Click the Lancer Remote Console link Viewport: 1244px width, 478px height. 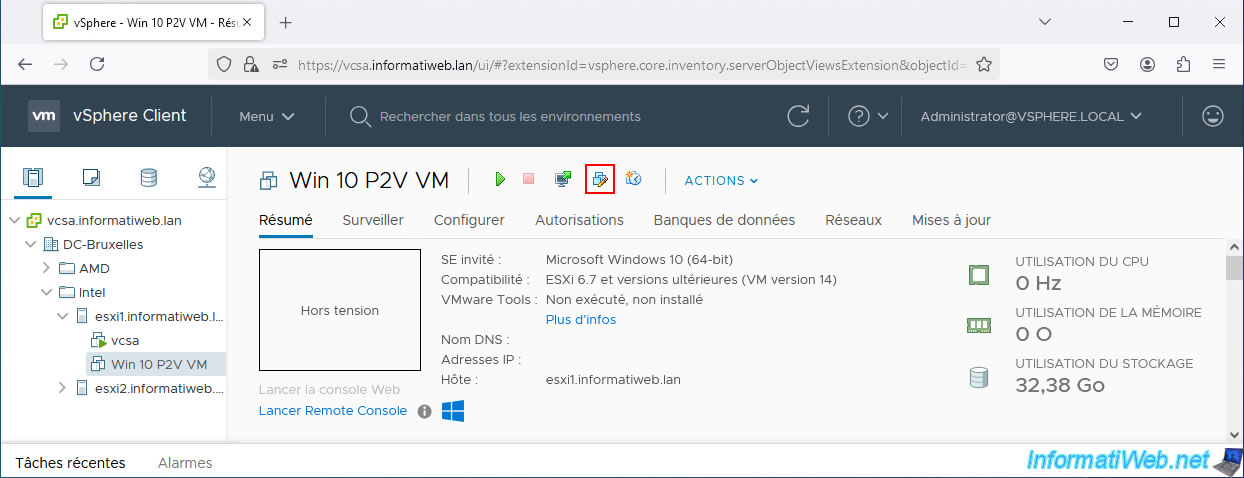point(333,411)
